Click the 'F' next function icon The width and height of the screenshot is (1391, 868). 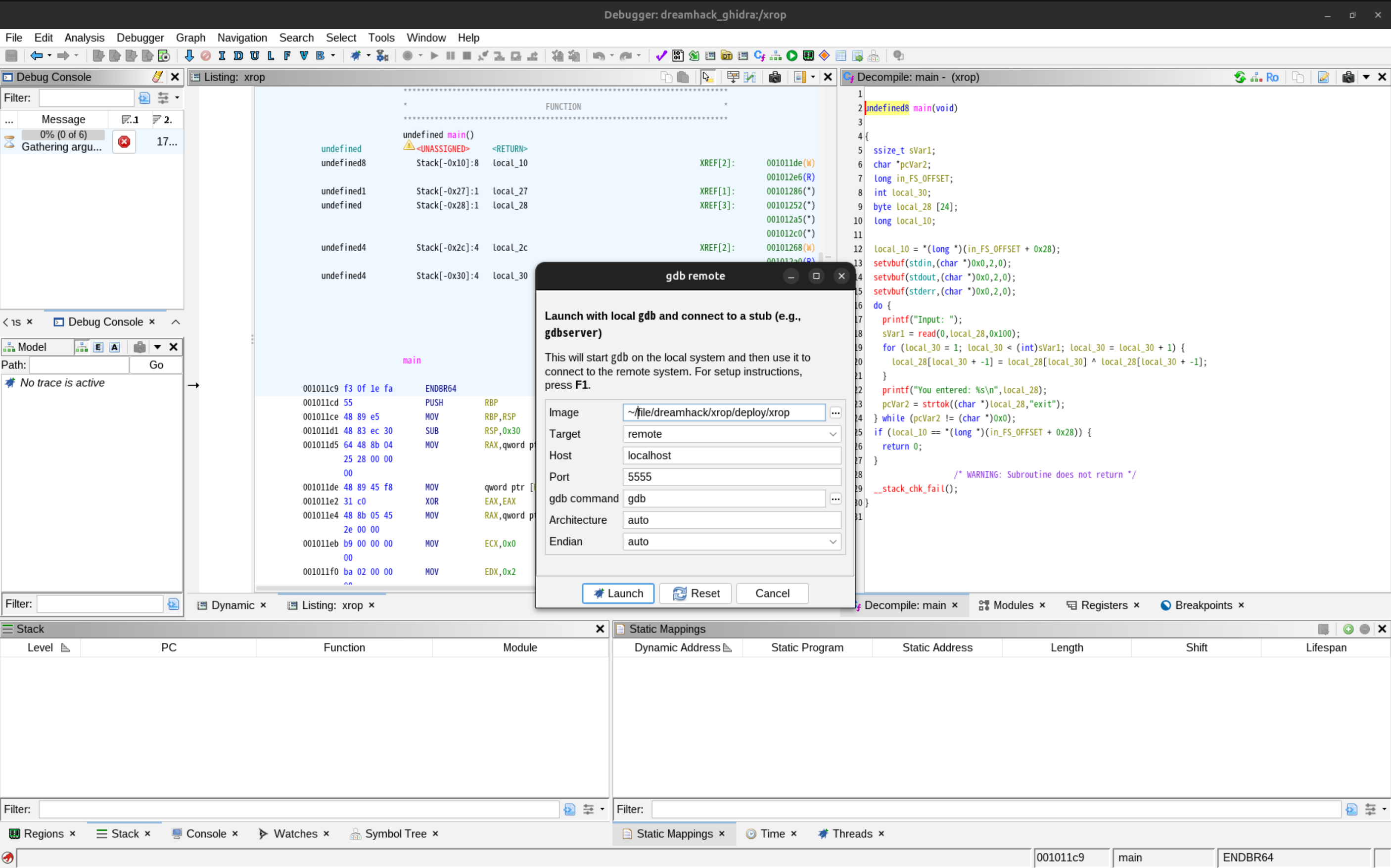(287, 56)
